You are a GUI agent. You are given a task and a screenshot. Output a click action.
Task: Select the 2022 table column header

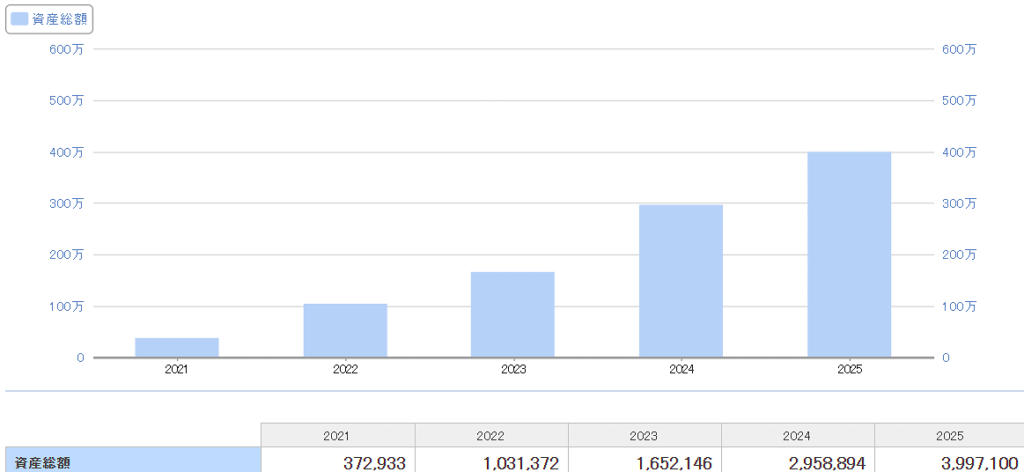pyautogui.click(x=491, y=436)
